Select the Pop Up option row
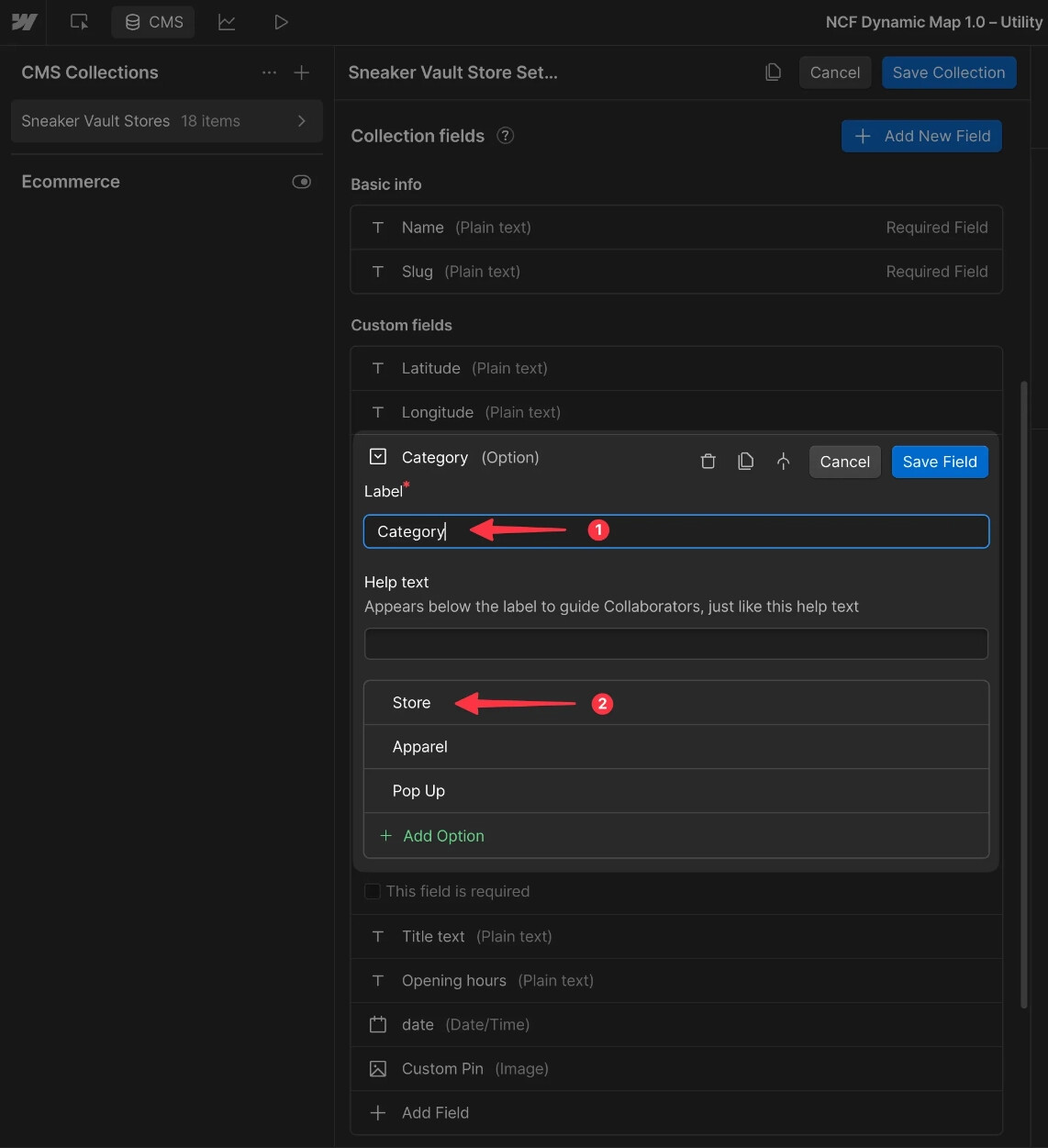1048x1148 pixels. pos(676,791)
